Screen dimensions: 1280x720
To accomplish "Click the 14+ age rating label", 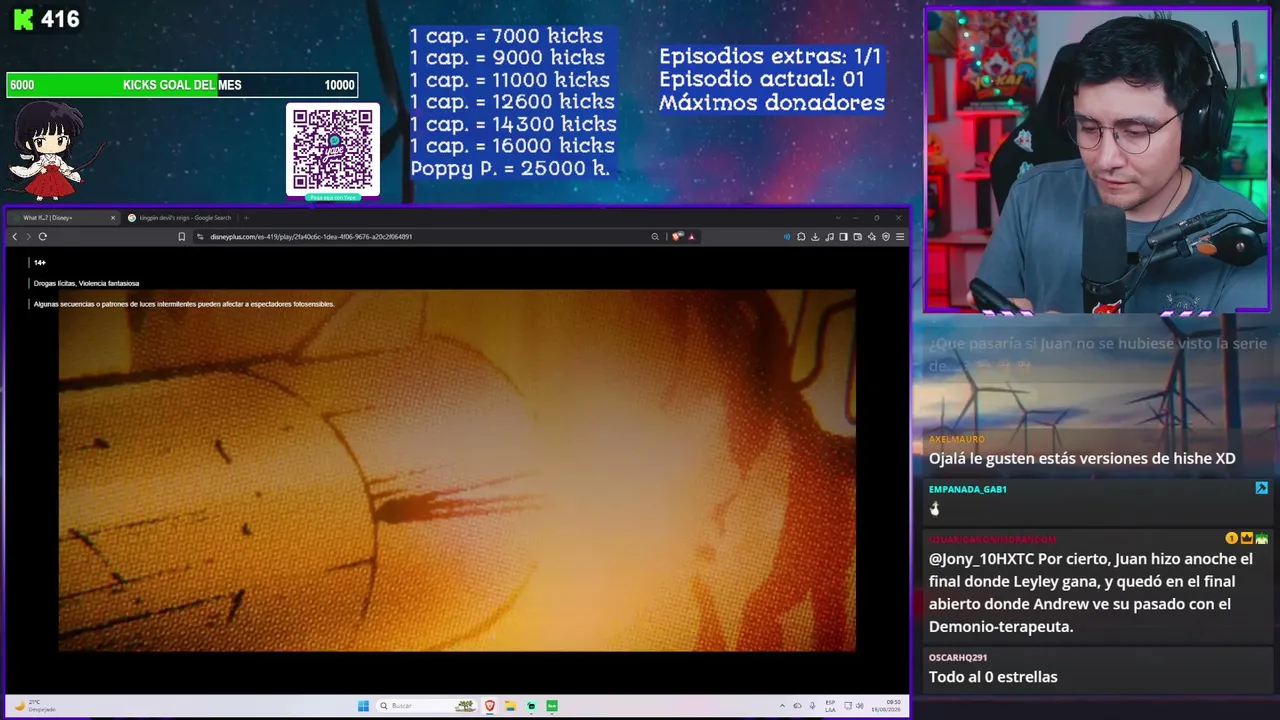I will point(40,263).
